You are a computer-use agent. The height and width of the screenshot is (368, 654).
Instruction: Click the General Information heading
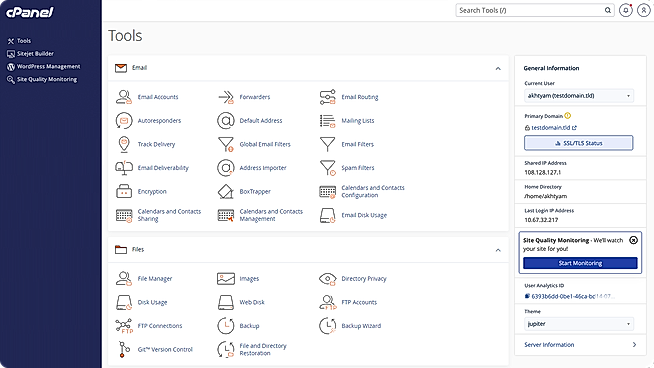point(551,68)
